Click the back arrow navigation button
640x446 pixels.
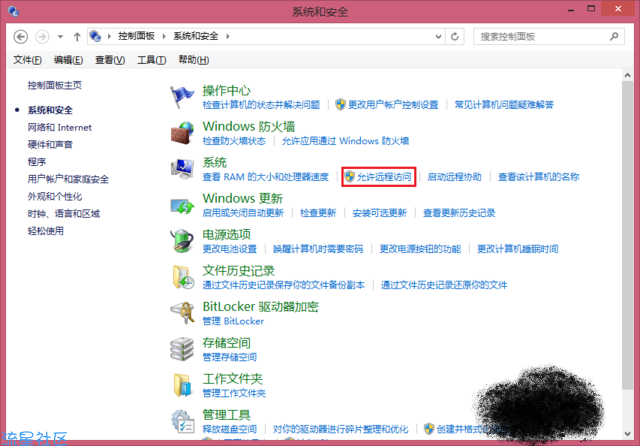click(20, 37)
